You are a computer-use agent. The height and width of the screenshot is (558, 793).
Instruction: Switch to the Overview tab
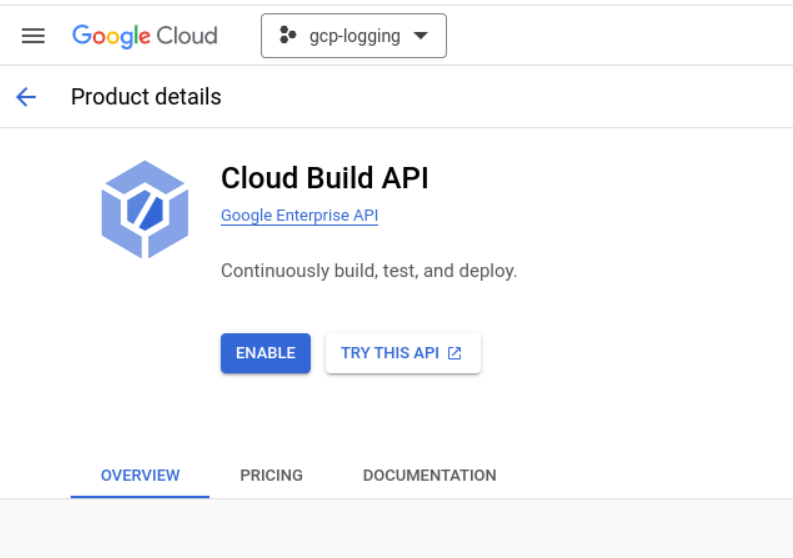click(140, 476)
